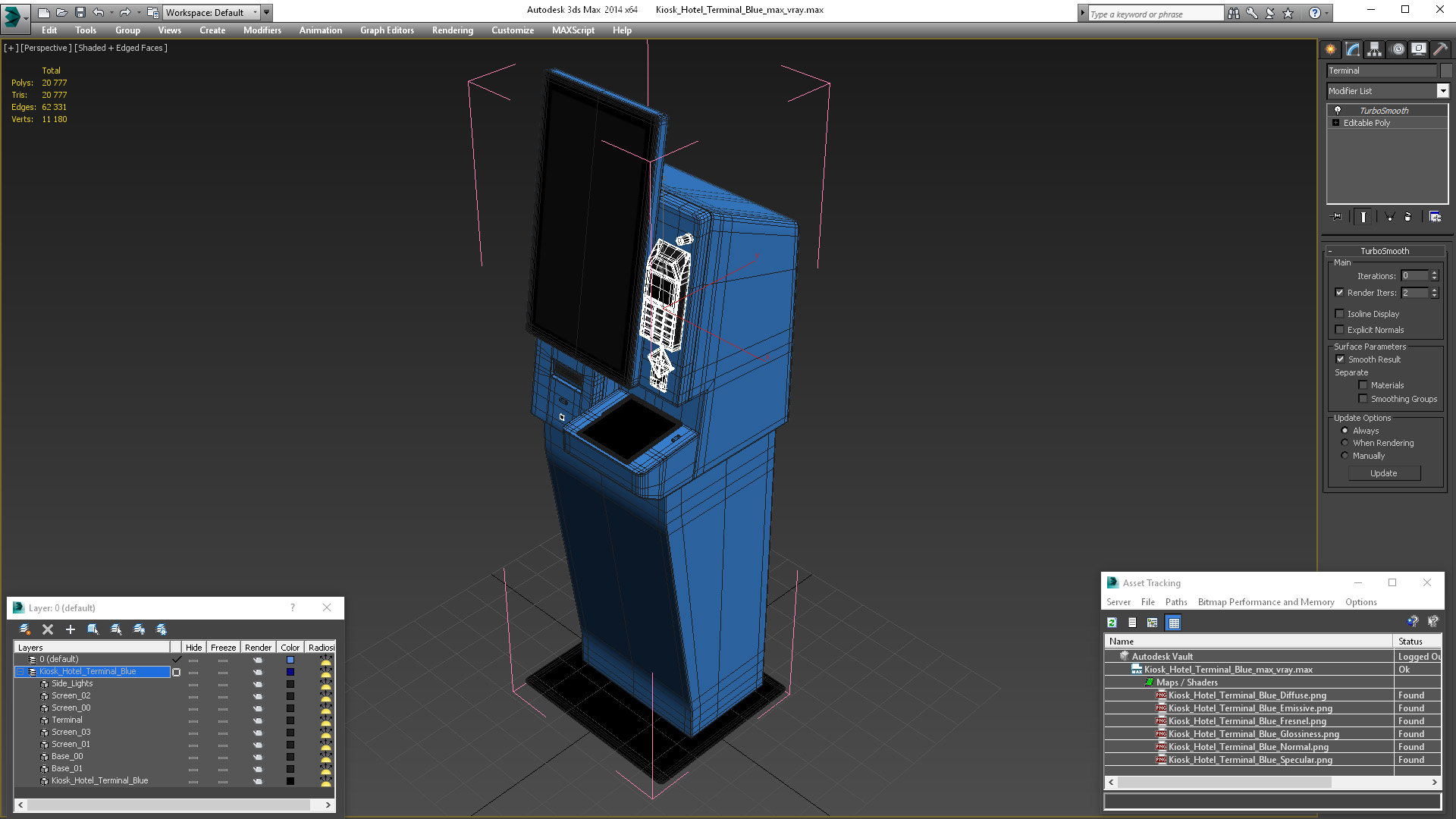This screenshot has width=1456, height=819.
Task: Expand the Editable Poly stack entry
Action: coord(1336,123)
